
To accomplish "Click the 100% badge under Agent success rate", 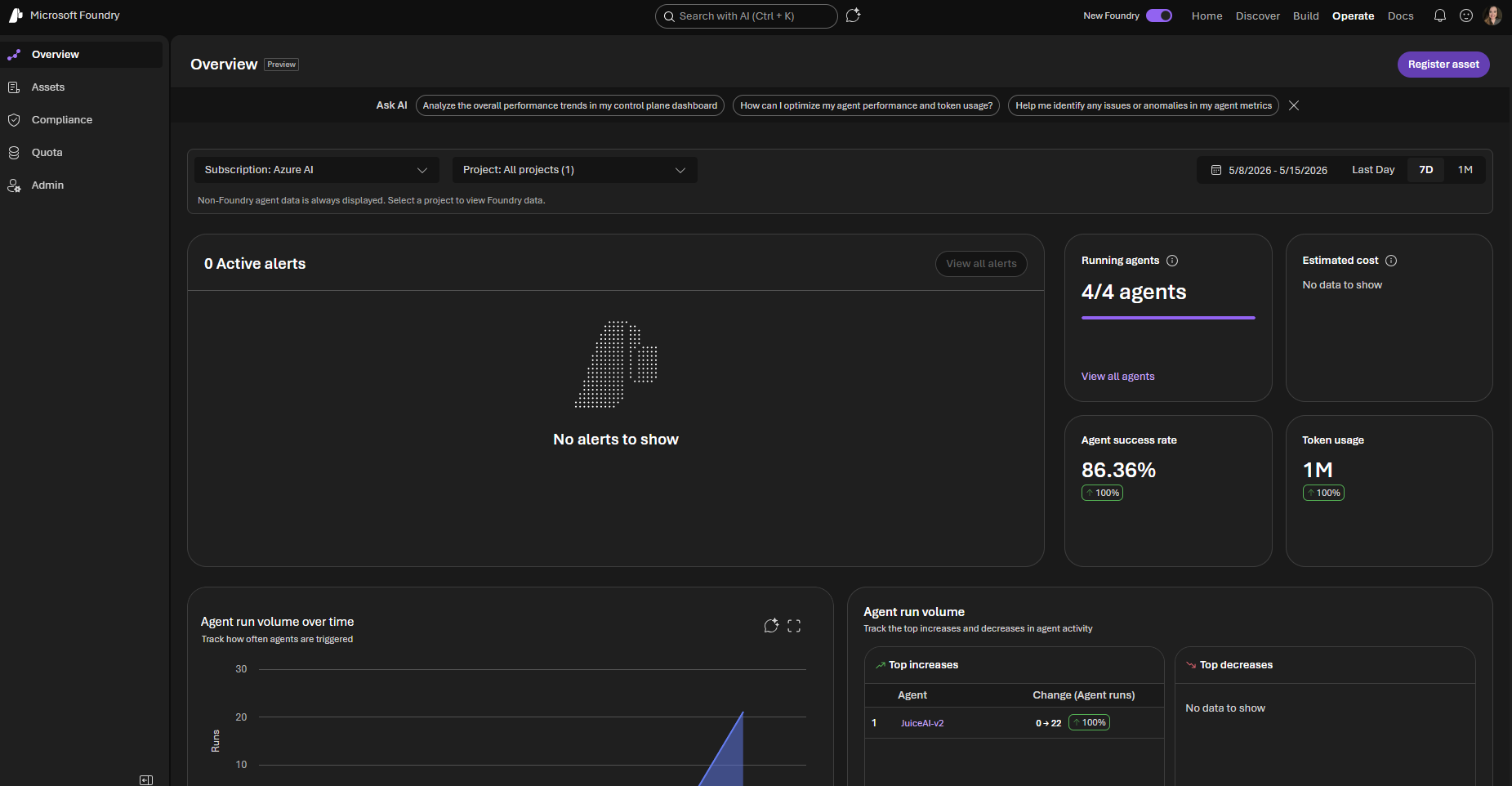I will 1102,493.
